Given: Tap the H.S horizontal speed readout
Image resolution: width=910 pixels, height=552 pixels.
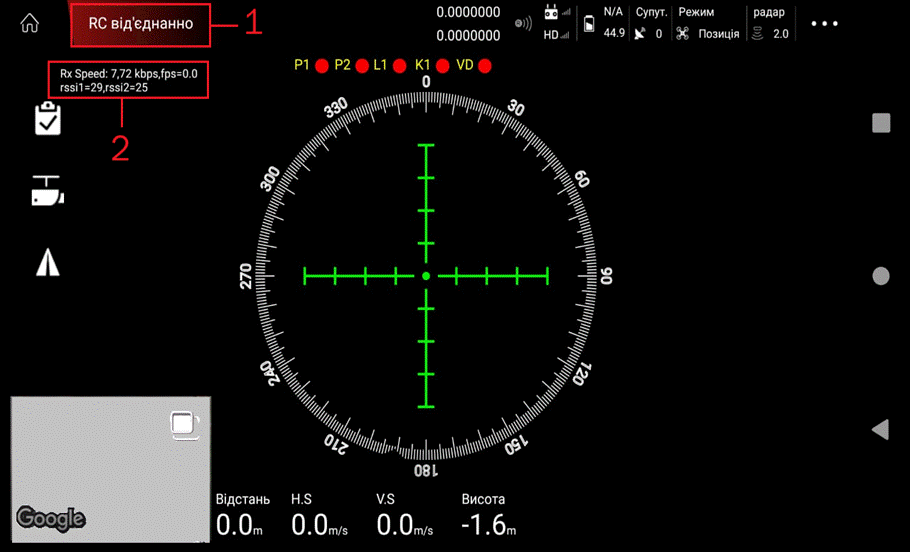Looking at the screenshot, I should point(320,515).
